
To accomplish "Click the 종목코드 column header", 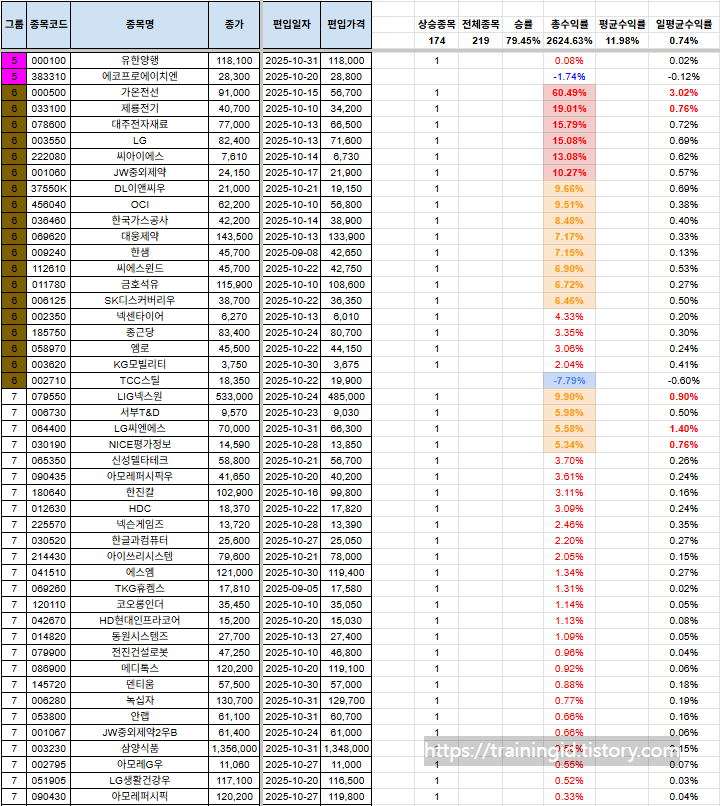I will tap(49, 25).
